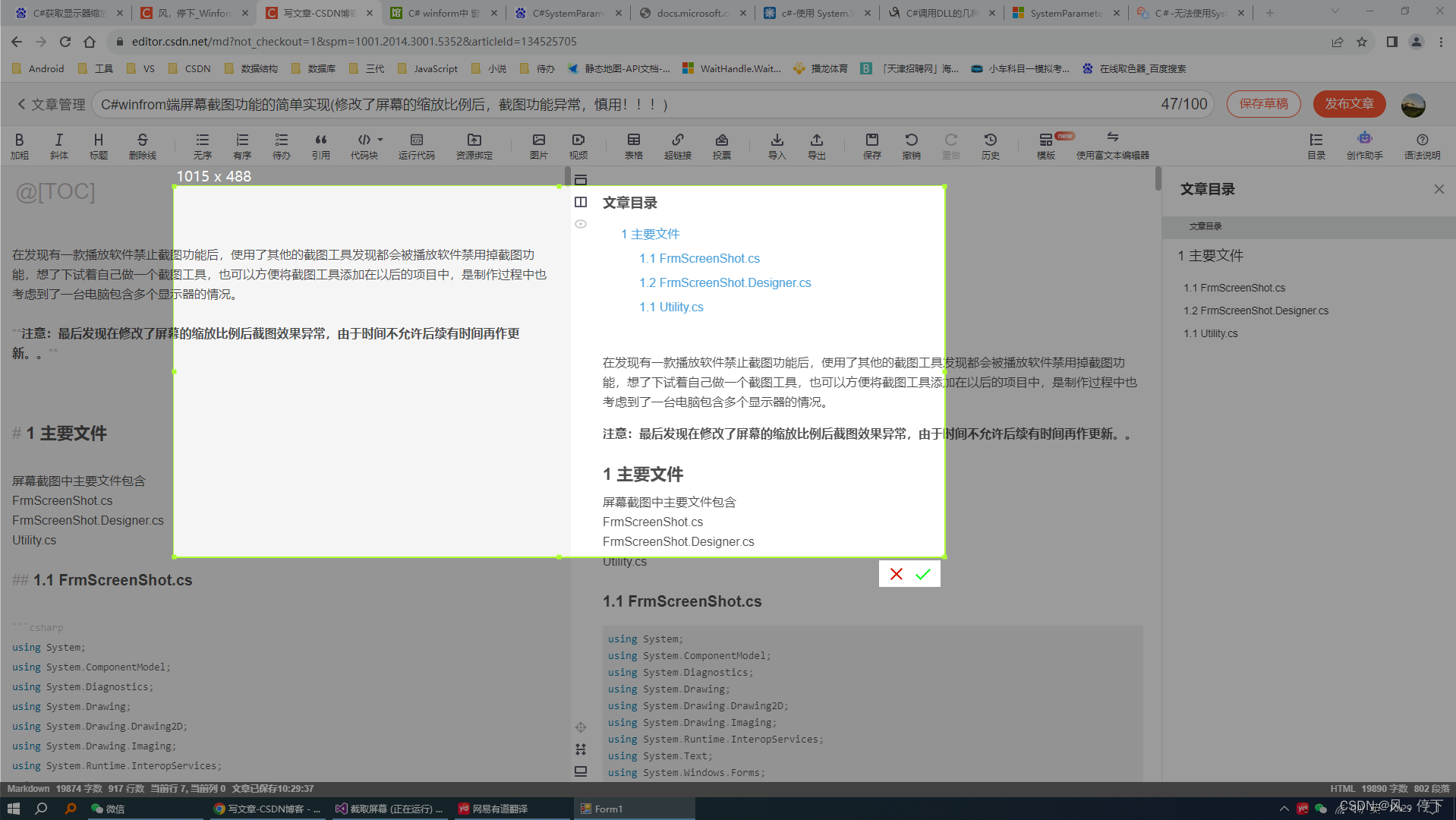This screenshot has width=1456, height=820.
Task: Open creation assistant (创作助手)
Action: coord(1365,146)
